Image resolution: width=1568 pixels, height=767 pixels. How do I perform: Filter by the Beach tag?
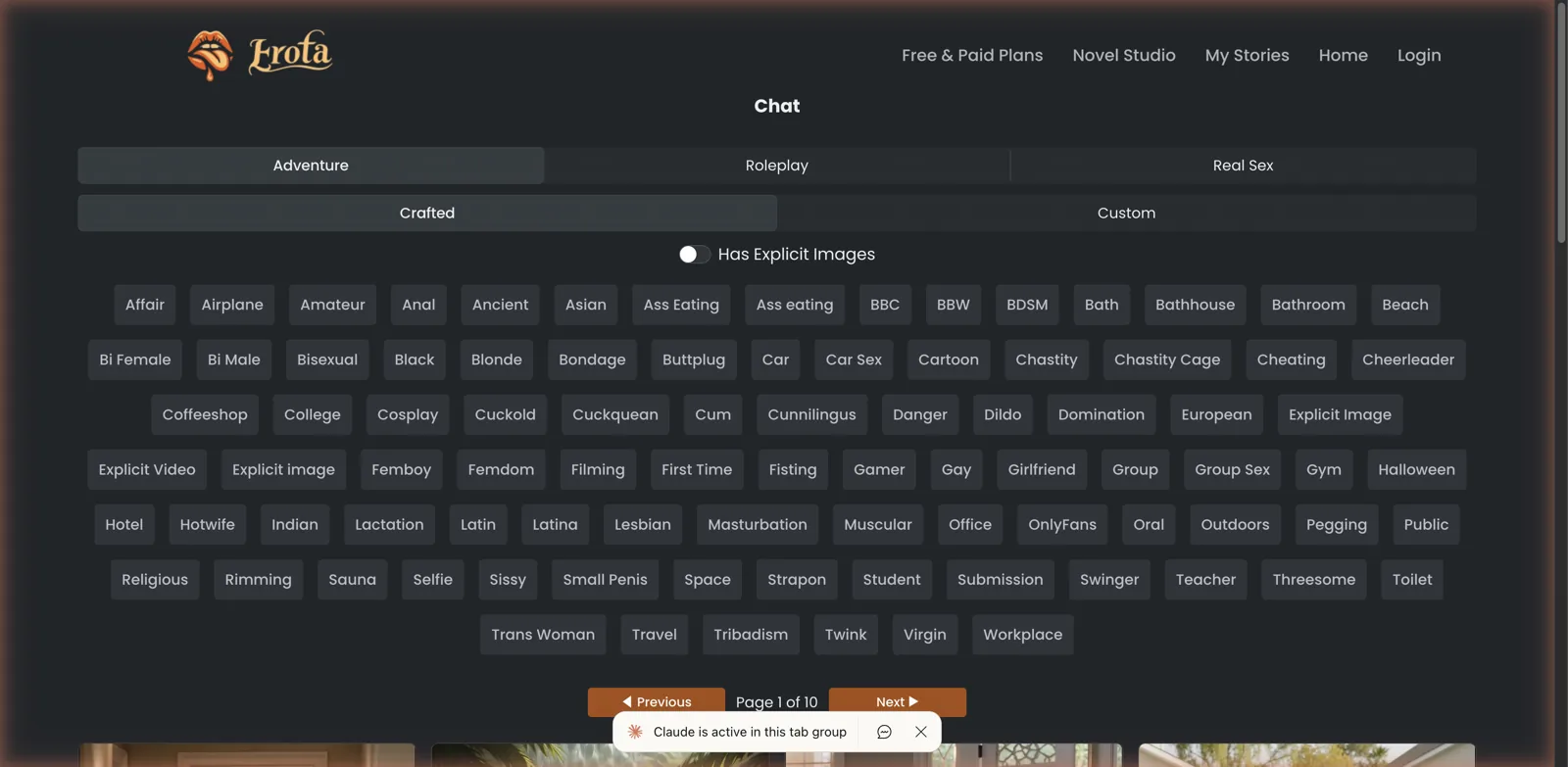click(x=1404, y=305)
